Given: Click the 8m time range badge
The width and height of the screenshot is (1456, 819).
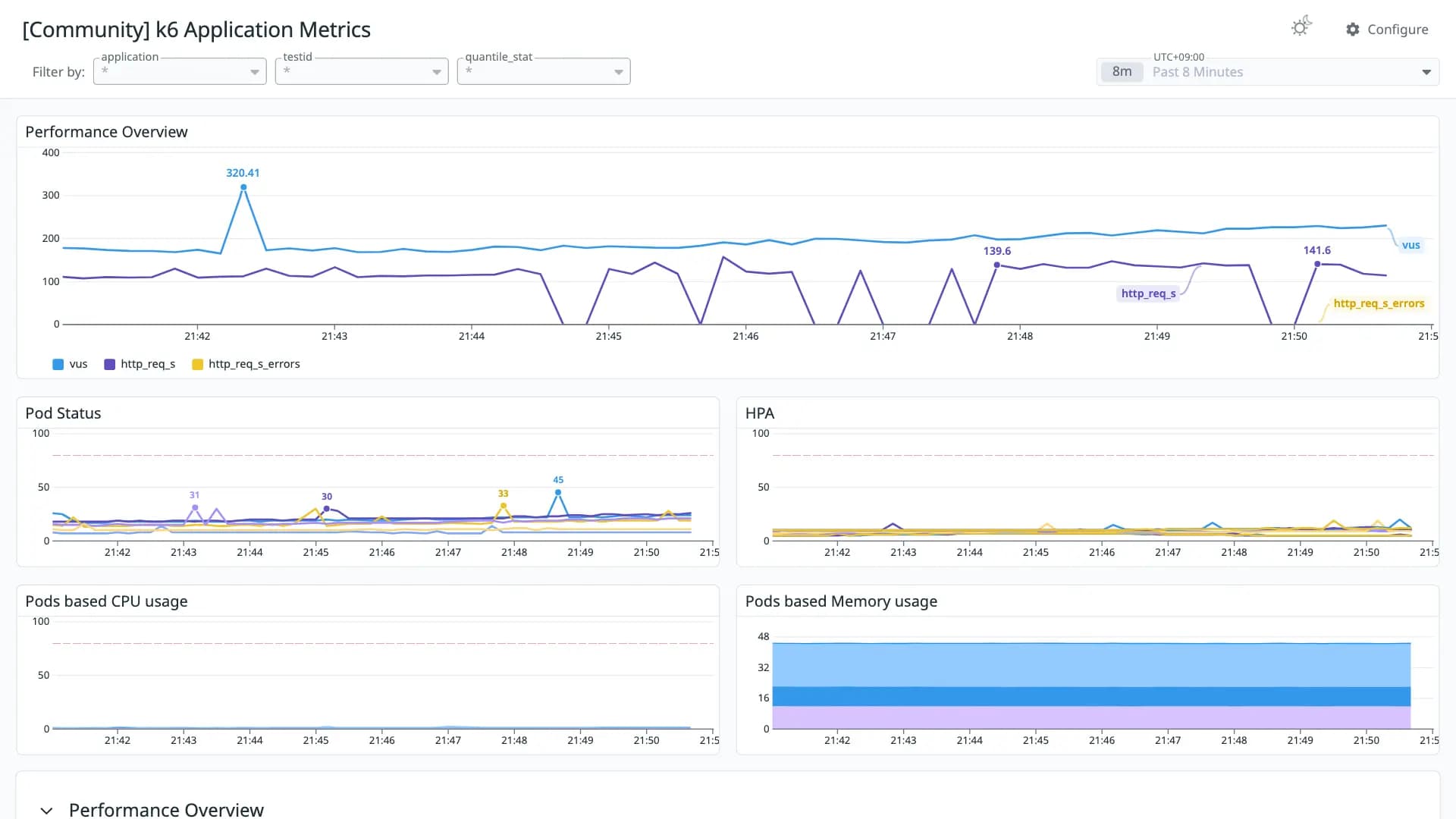Looking at the screenshot, I should [x=1122, y=72].
